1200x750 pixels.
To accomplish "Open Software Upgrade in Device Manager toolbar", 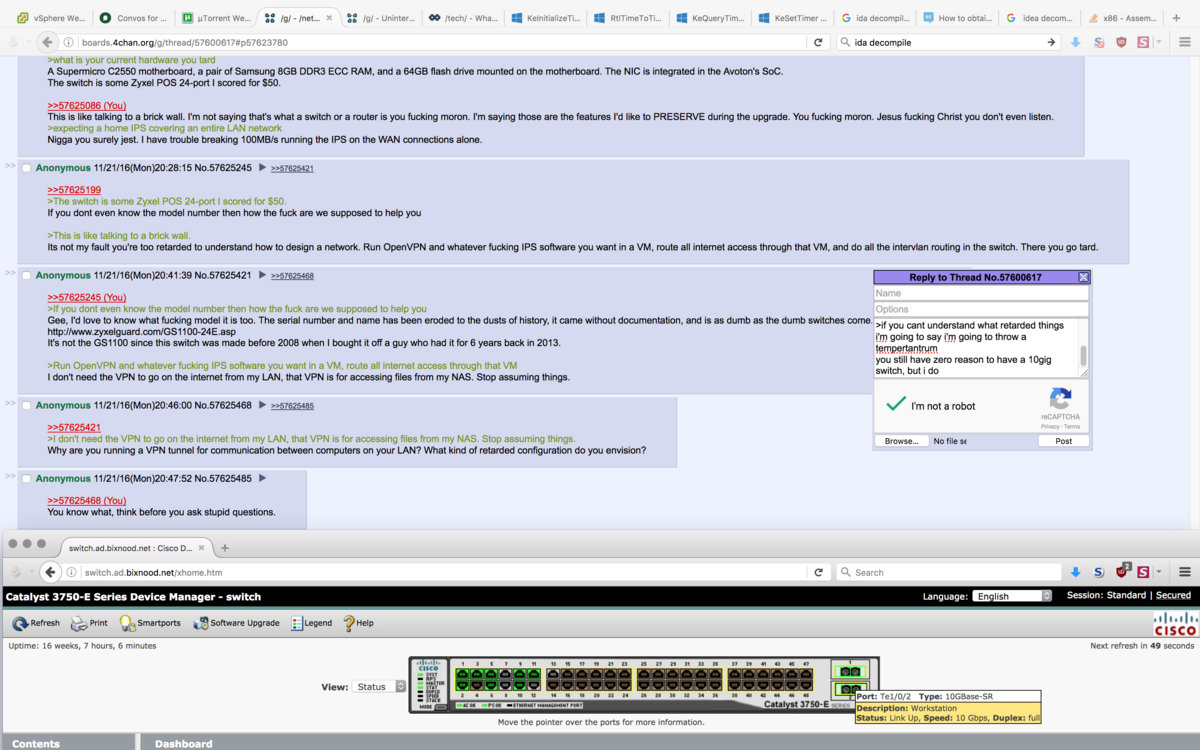I will pos(201,623).
